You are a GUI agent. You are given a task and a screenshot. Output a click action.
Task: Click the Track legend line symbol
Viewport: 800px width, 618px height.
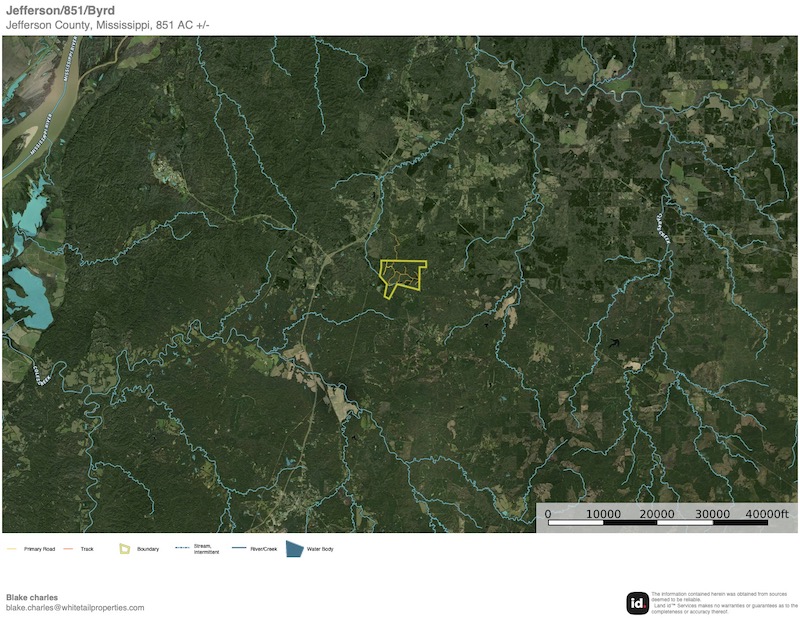pos(69,549)
